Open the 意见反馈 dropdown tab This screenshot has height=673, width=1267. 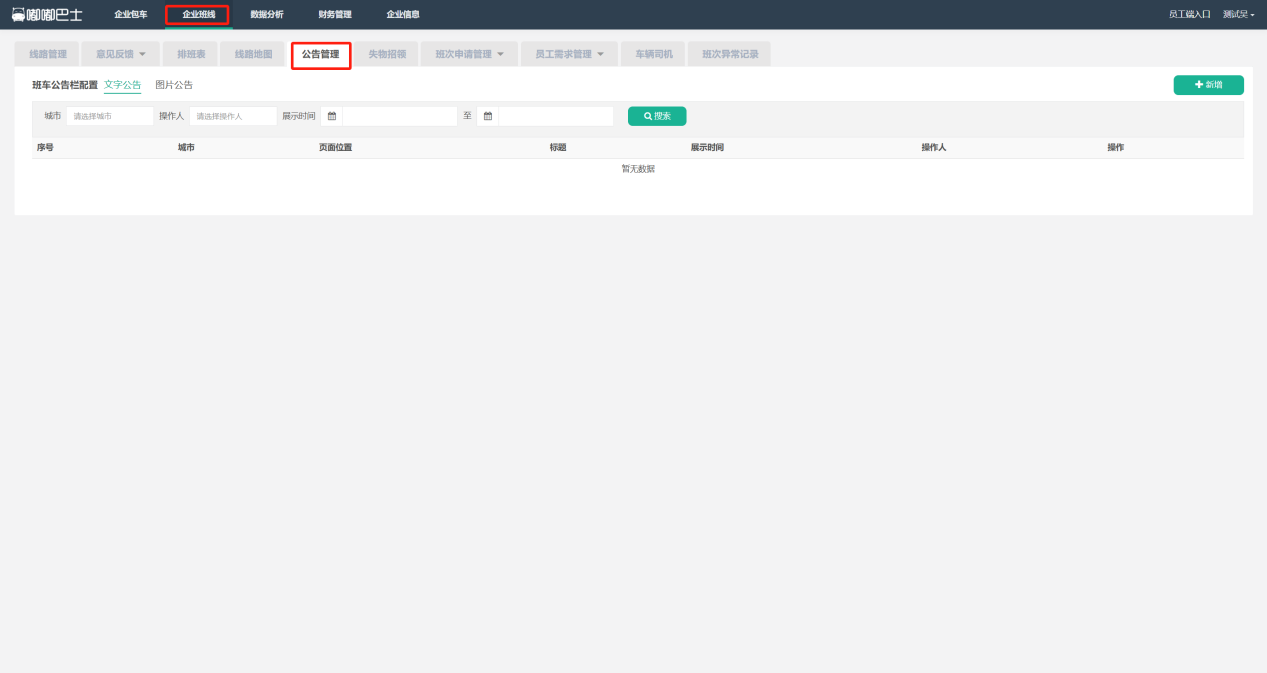[x=120, y=54]
